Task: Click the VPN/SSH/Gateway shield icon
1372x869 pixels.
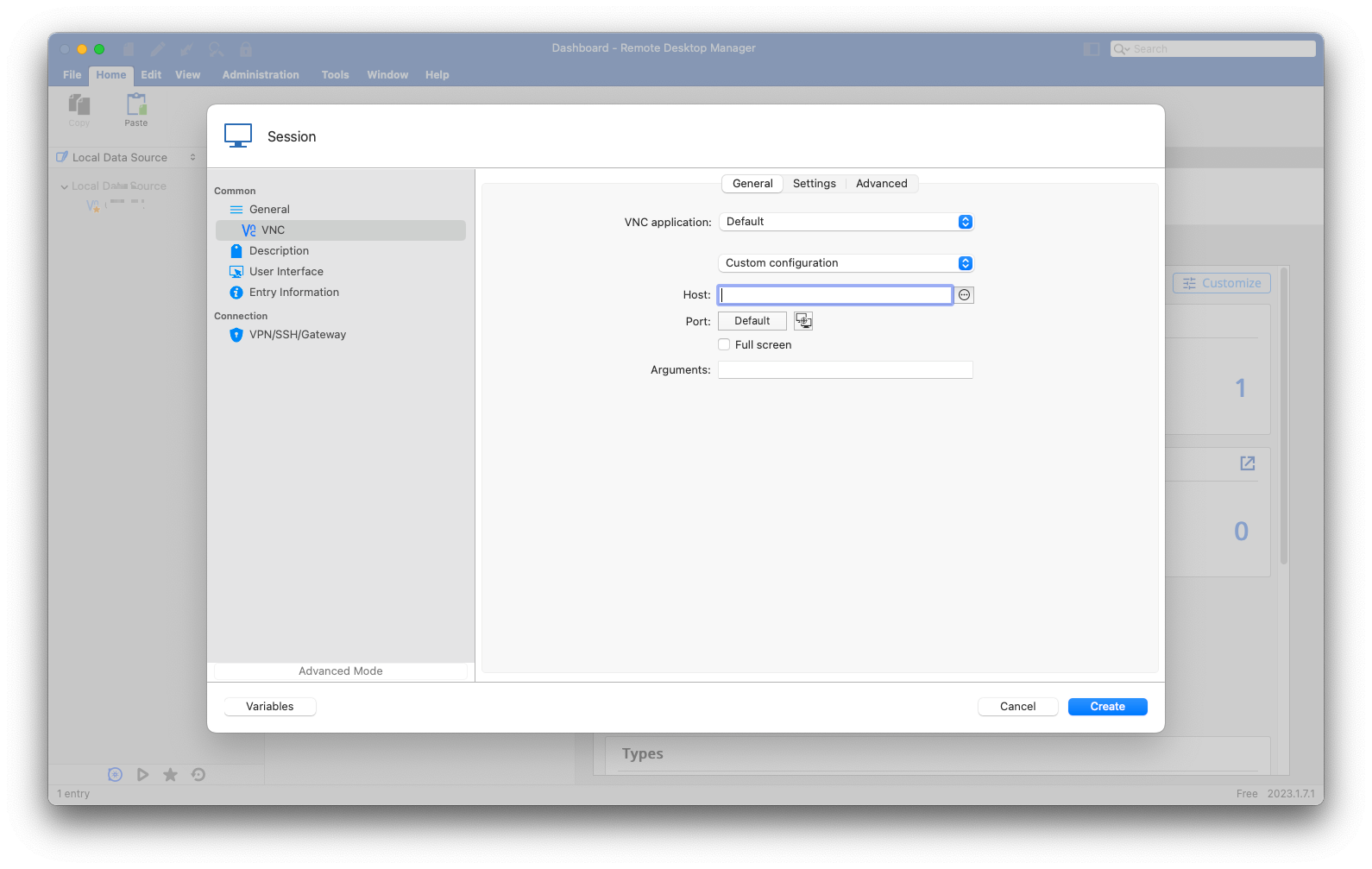Action: (236, 335)
